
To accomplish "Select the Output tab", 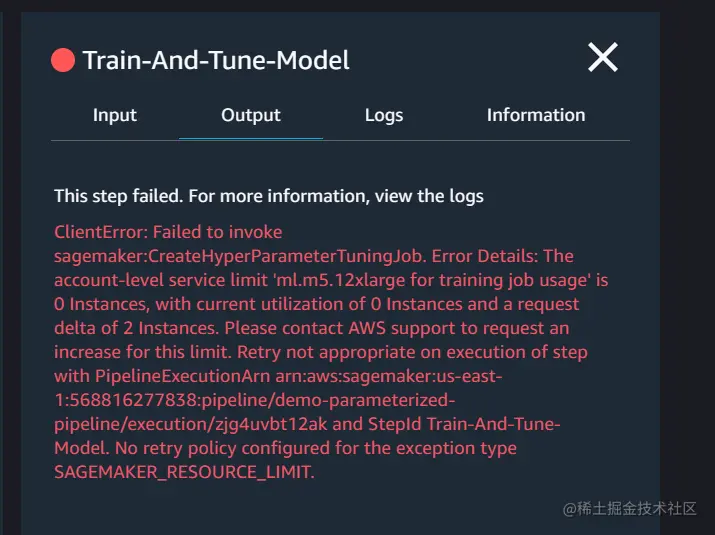I will [x=251, y=115].
